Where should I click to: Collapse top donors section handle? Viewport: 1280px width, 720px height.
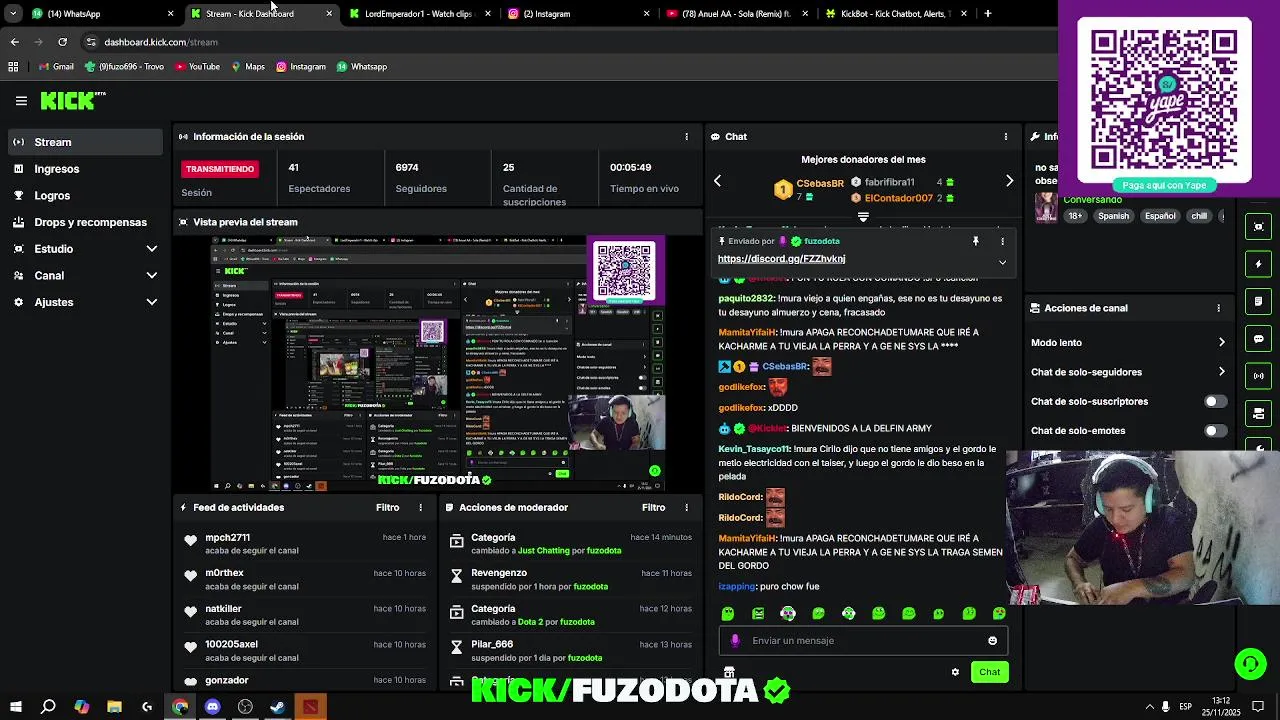point(863,216)
